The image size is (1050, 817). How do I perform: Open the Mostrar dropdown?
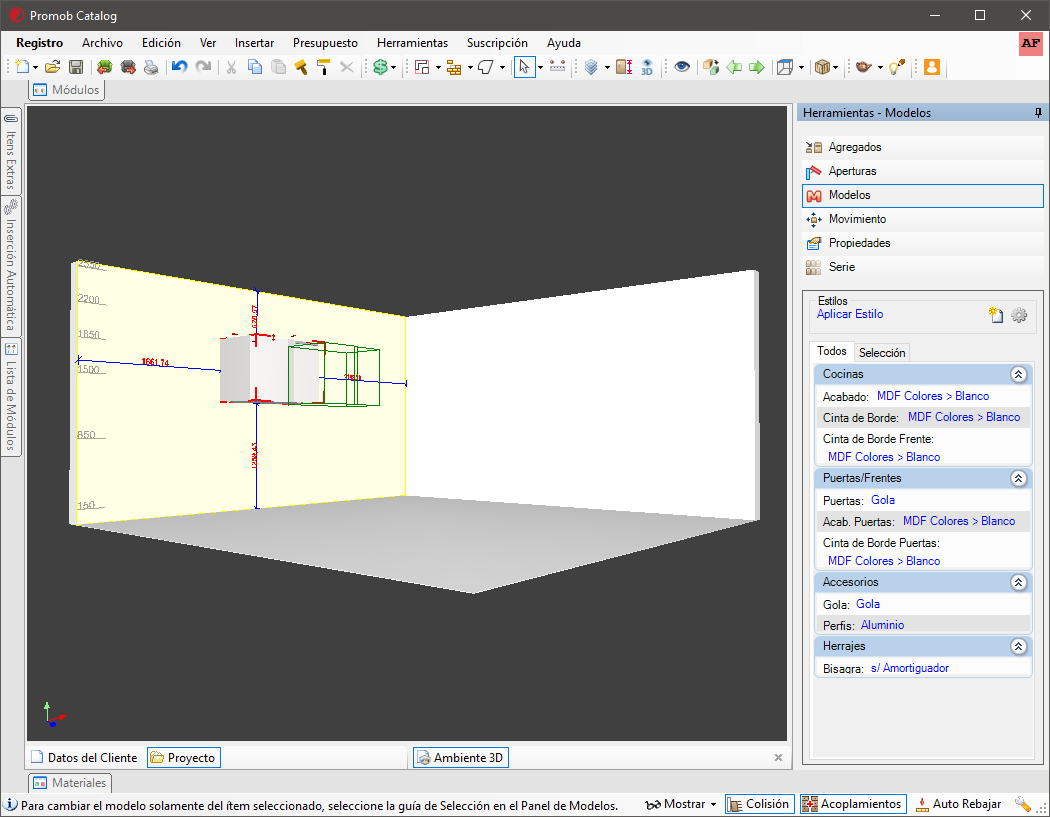point(681,804)
